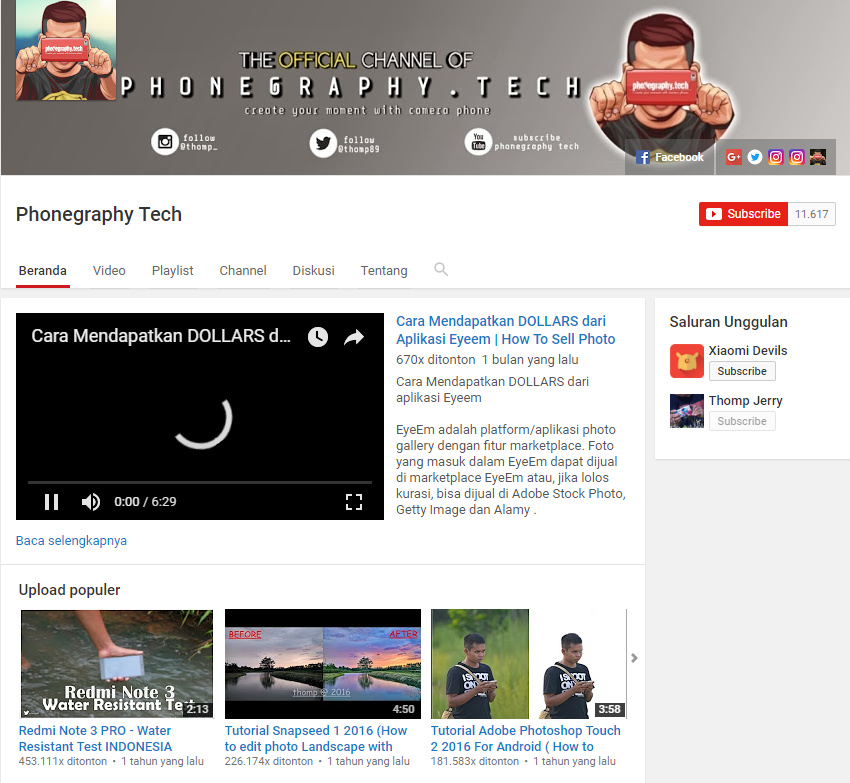The image size is (850, 783).
Task: Switch to the Video tab
Action: point(109,271)
